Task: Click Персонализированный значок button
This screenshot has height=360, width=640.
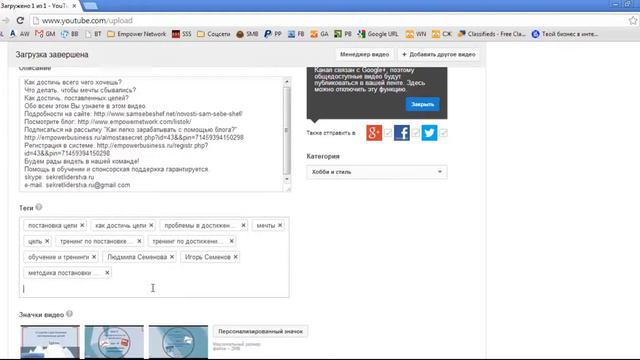Action: pos(260,331)
